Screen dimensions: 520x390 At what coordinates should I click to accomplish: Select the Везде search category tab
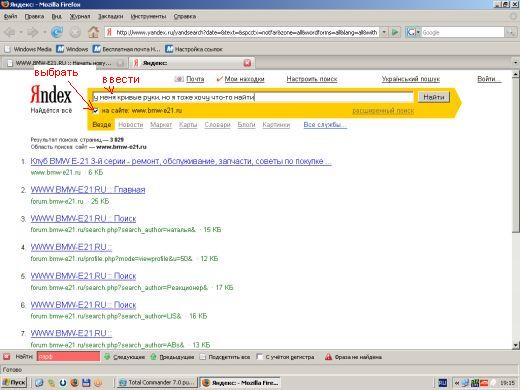pos(101,125)
